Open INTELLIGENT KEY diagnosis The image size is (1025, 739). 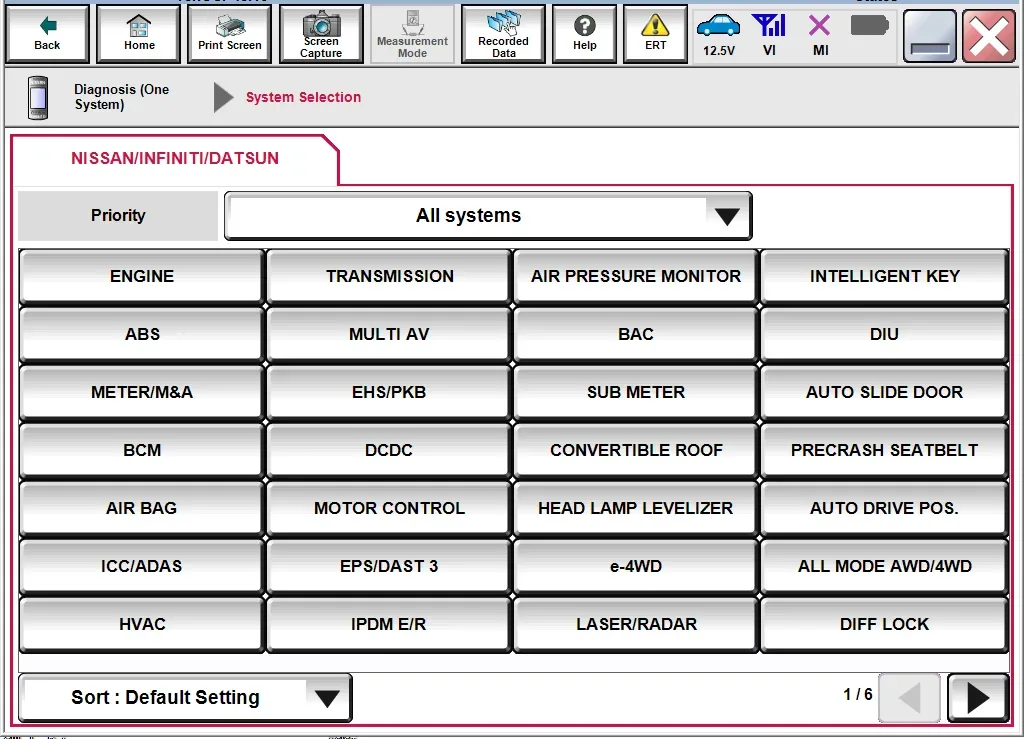884,276
